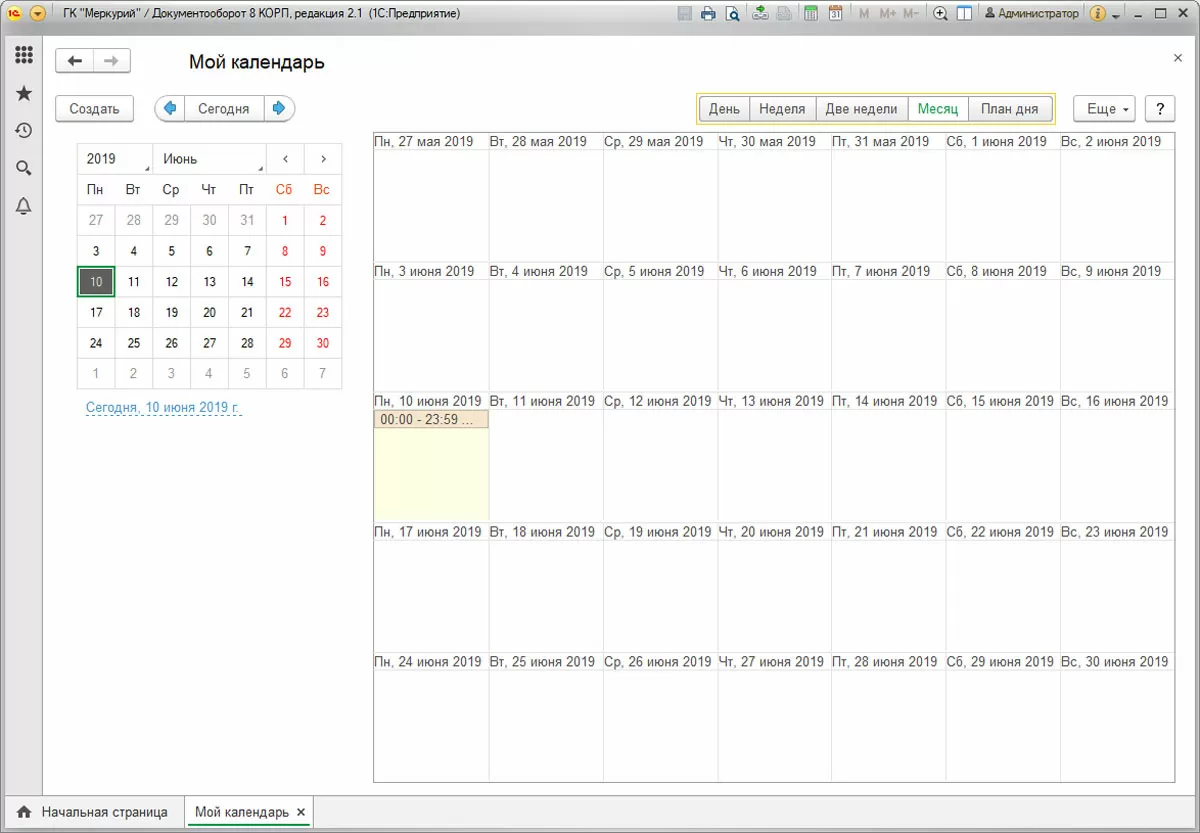Viewport: 1200px width, 833px height.
Task: Click the Администратор user name
Action: (x=1032, y=14)
